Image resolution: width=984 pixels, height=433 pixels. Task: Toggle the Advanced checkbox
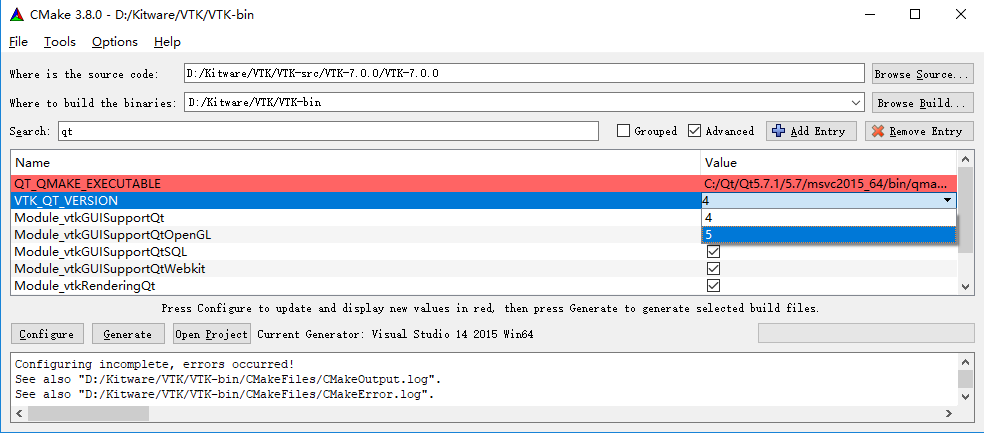coord(694,131)
